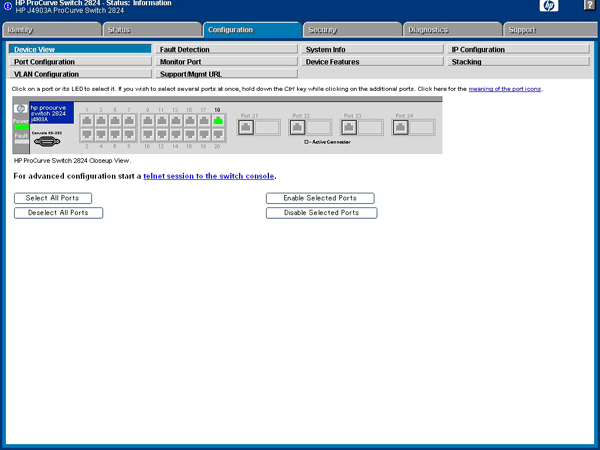
Task: Click the Fault LED indicator
Action: (21, 142)
